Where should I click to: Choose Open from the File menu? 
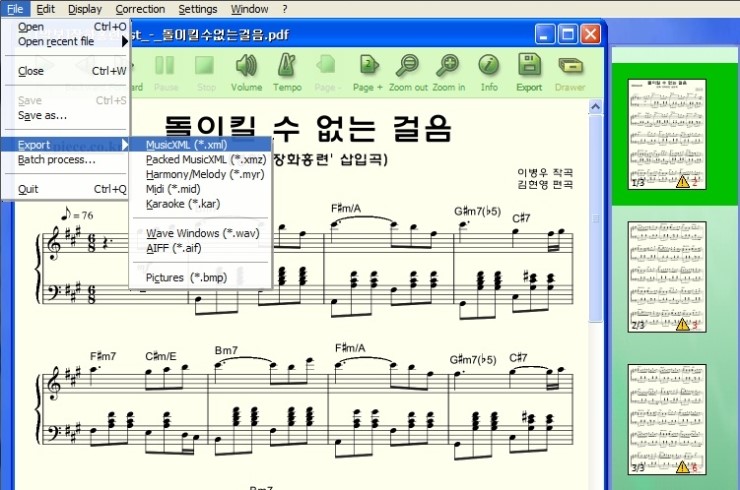66,27
